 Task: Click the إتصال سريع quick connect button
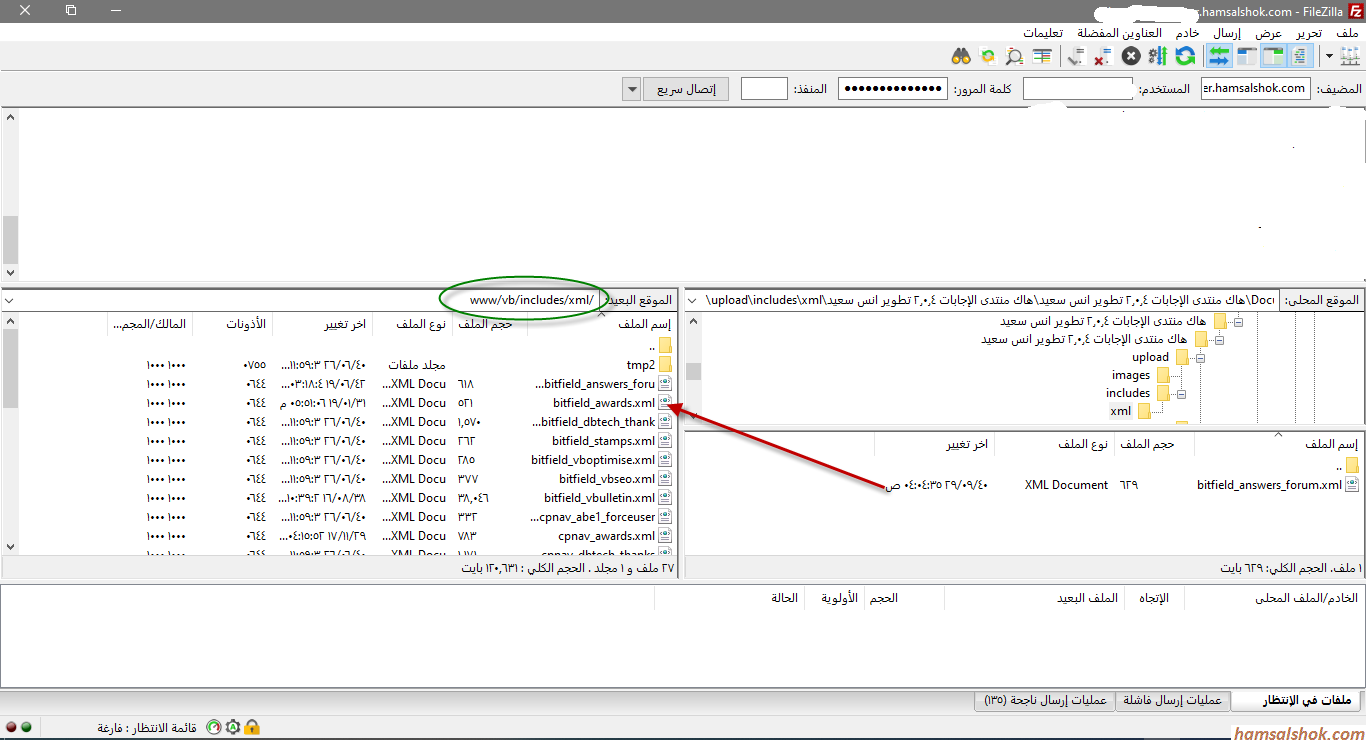coord(686,89)
